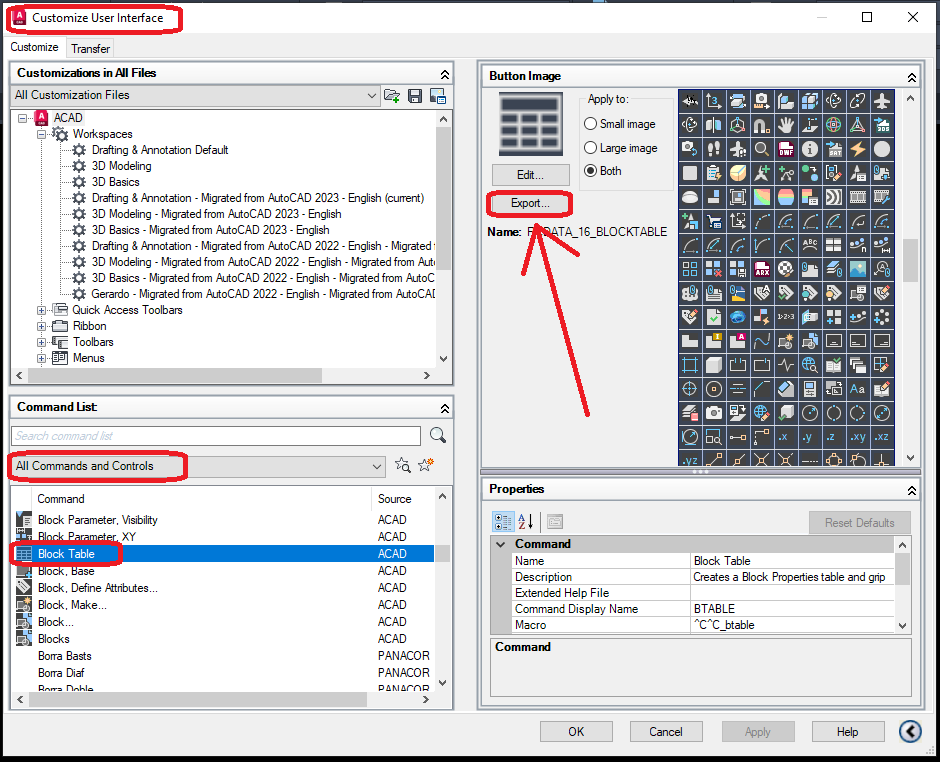The image size is (940, 762).
Task: Collapse the Button Image panel with its chevron
Action: [911, 75]
